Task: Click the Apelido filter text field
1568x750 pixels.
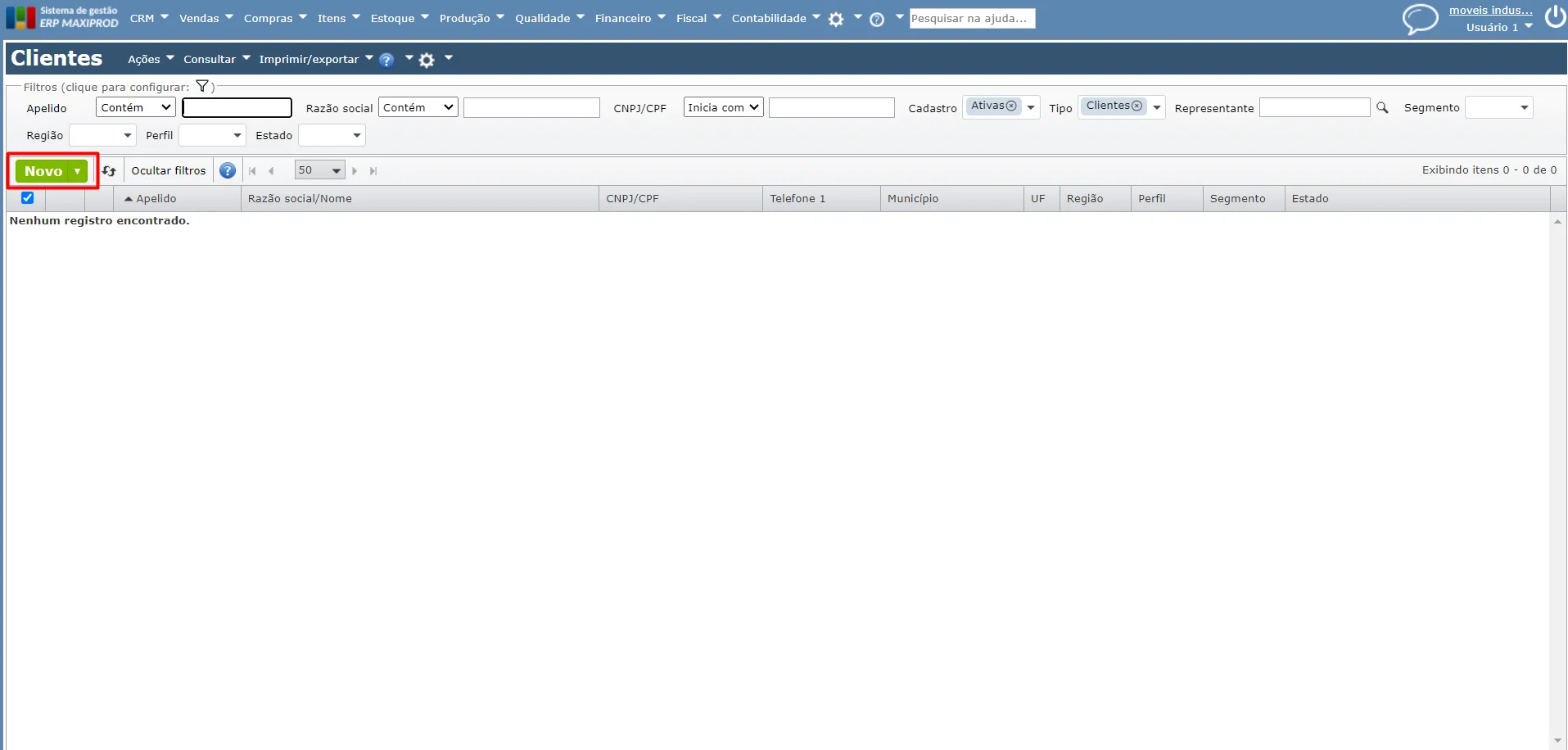Action: click(237, 107)
